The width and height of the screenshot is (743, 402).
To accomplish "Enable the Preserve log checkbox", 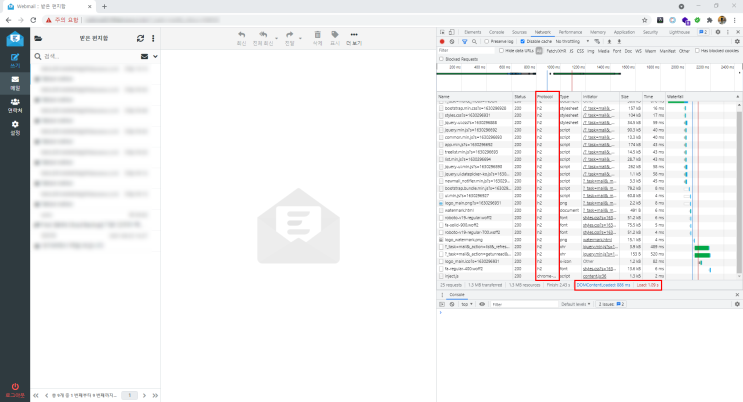I will [487, 42].
